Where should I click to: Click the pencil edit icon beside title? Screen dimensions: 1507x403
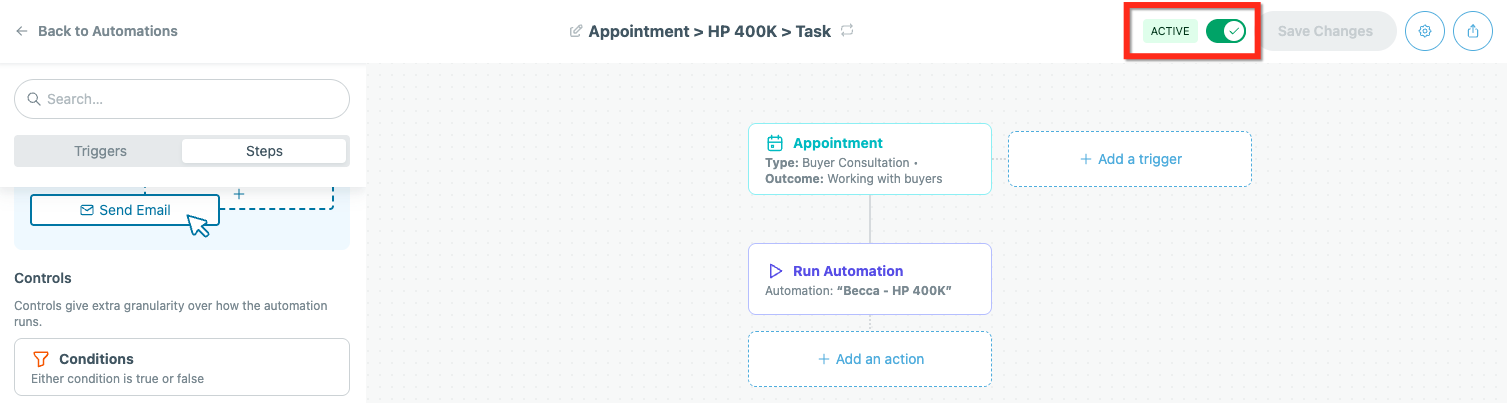(575, 31)
